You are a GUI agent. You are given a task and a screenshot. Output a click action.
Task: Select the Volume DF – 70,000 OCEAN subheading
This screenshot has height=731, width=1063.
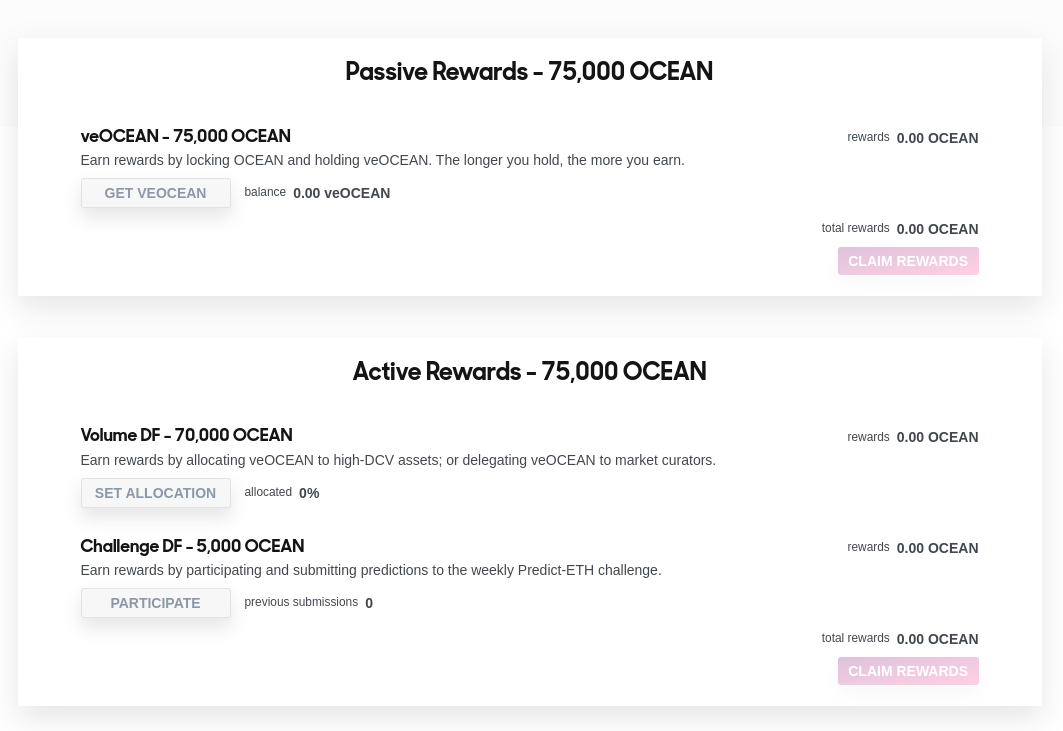pos(186,435)
